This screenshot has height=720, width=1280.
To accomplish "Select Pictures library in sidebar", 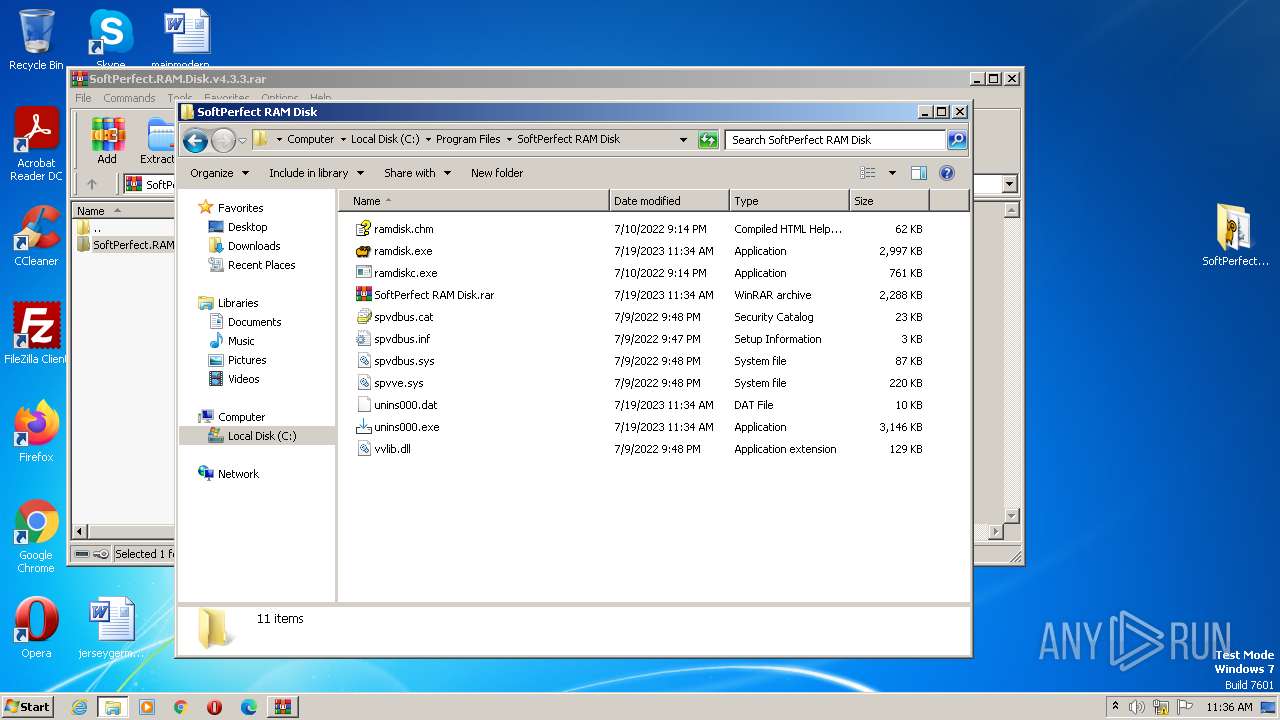I will click(x=246, y=360).
